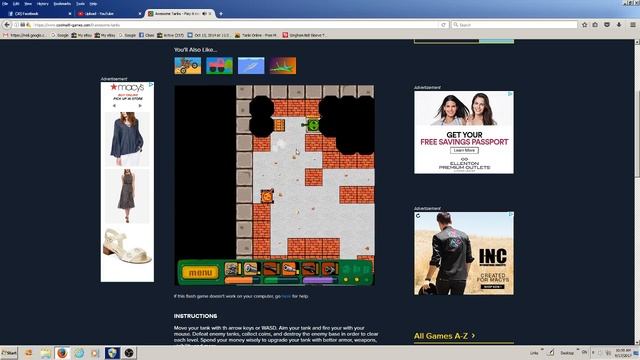The height and width of the screenshot is (360, 640).
Task: Click the yellow menu button in game
Action: [200, 272]
